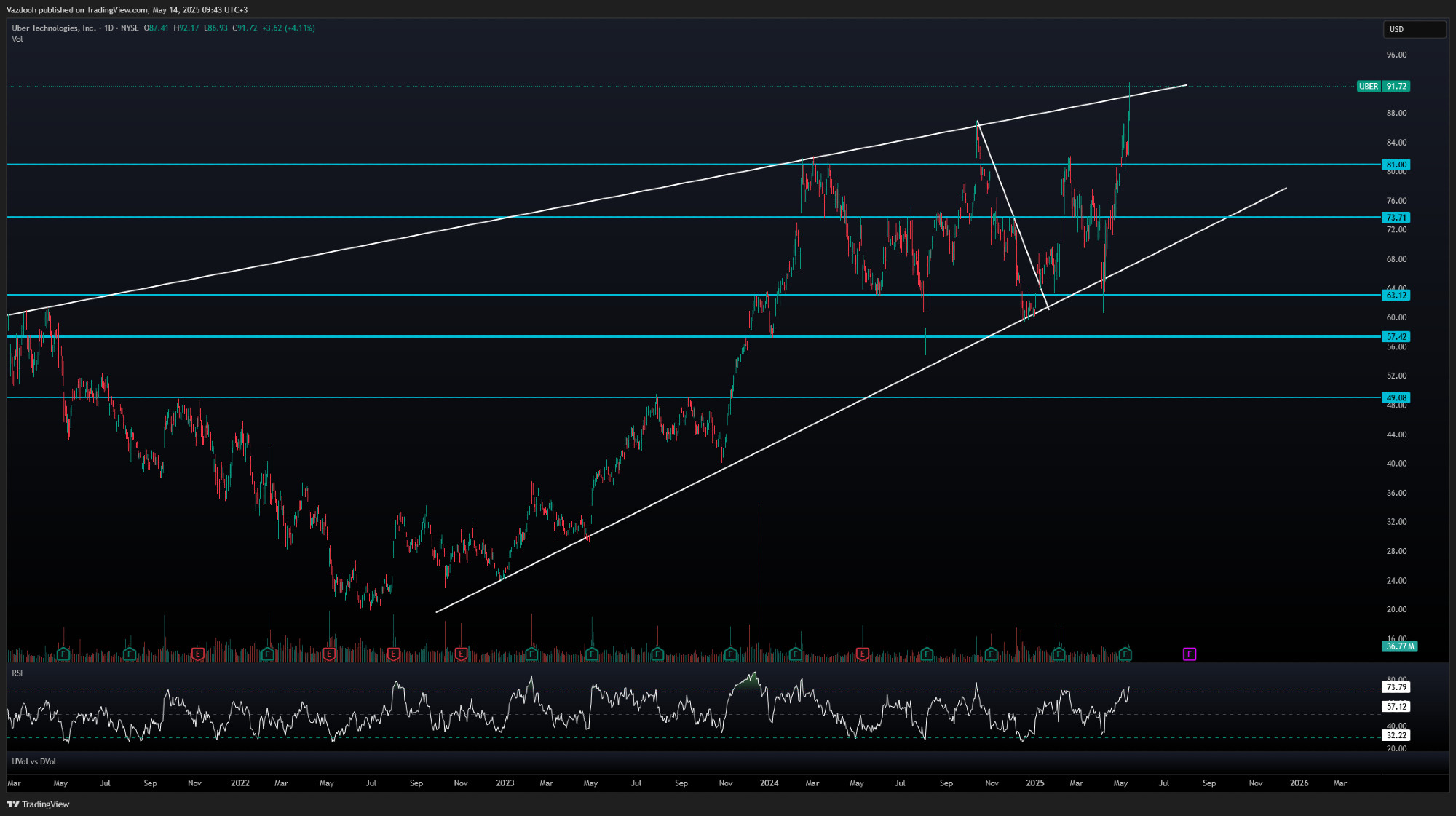Click the 2024 label on time axis
The image size is (1456, 816).
[x=769, y=783]
